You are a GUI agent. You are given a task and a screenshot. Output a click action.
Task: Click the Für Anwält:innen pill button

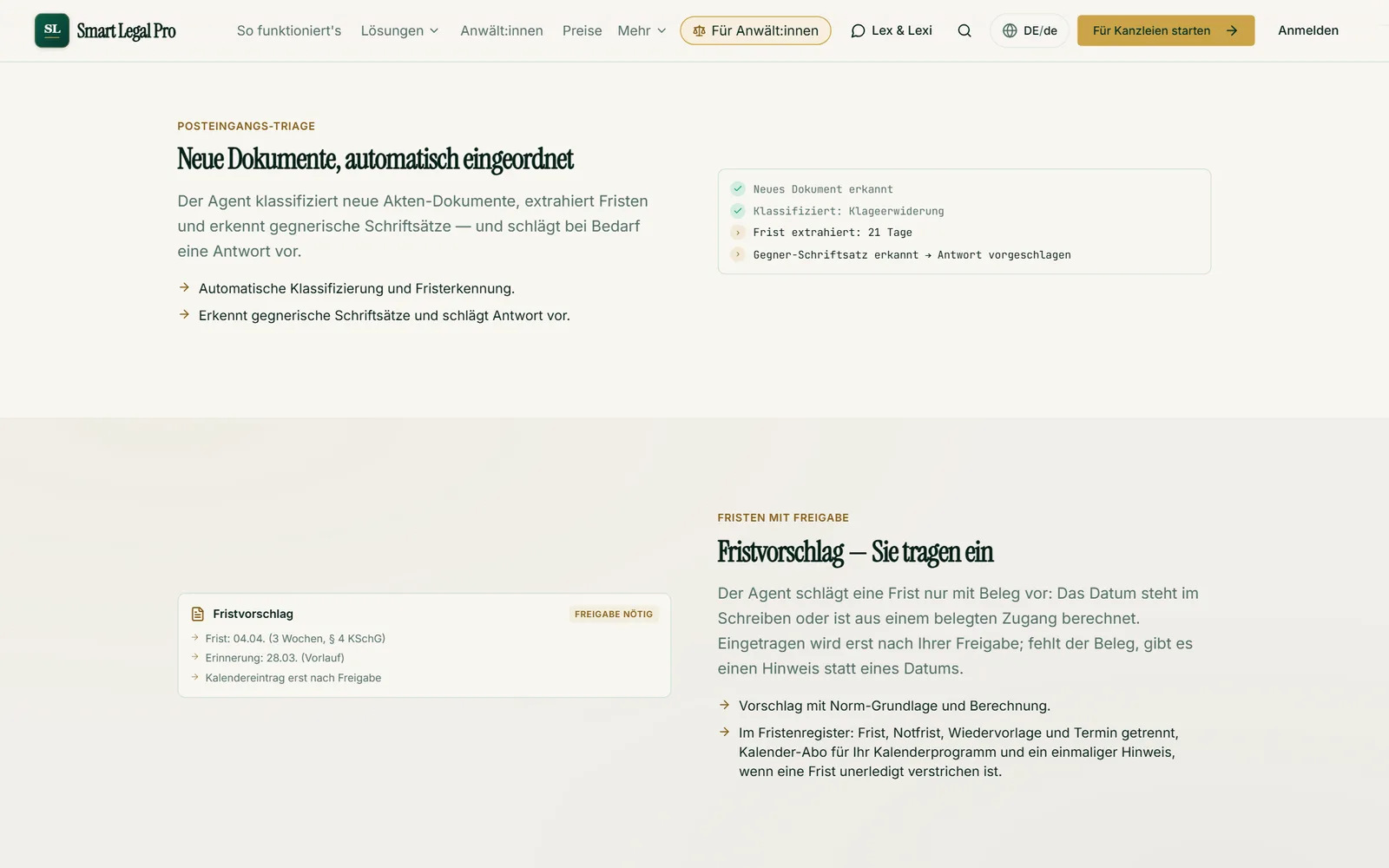point(755,30)
